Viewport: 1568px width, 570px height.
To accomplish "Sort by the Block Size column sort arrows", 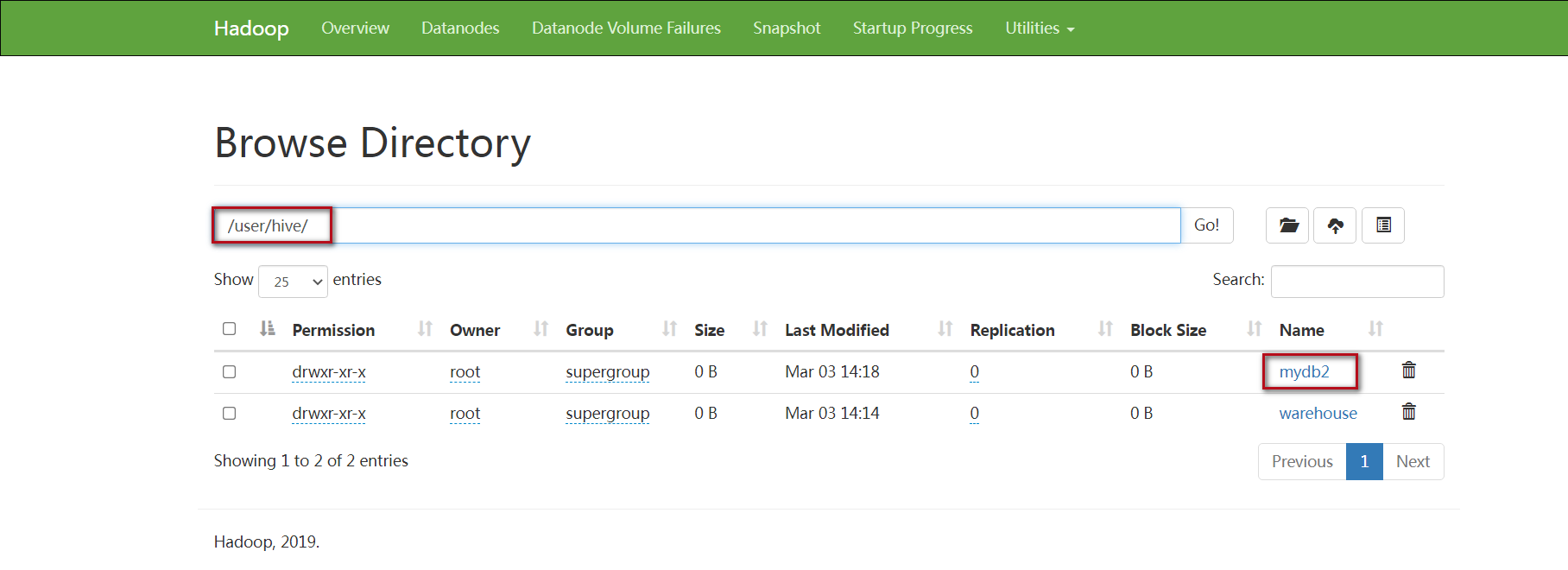I will tap(1255, 329).
